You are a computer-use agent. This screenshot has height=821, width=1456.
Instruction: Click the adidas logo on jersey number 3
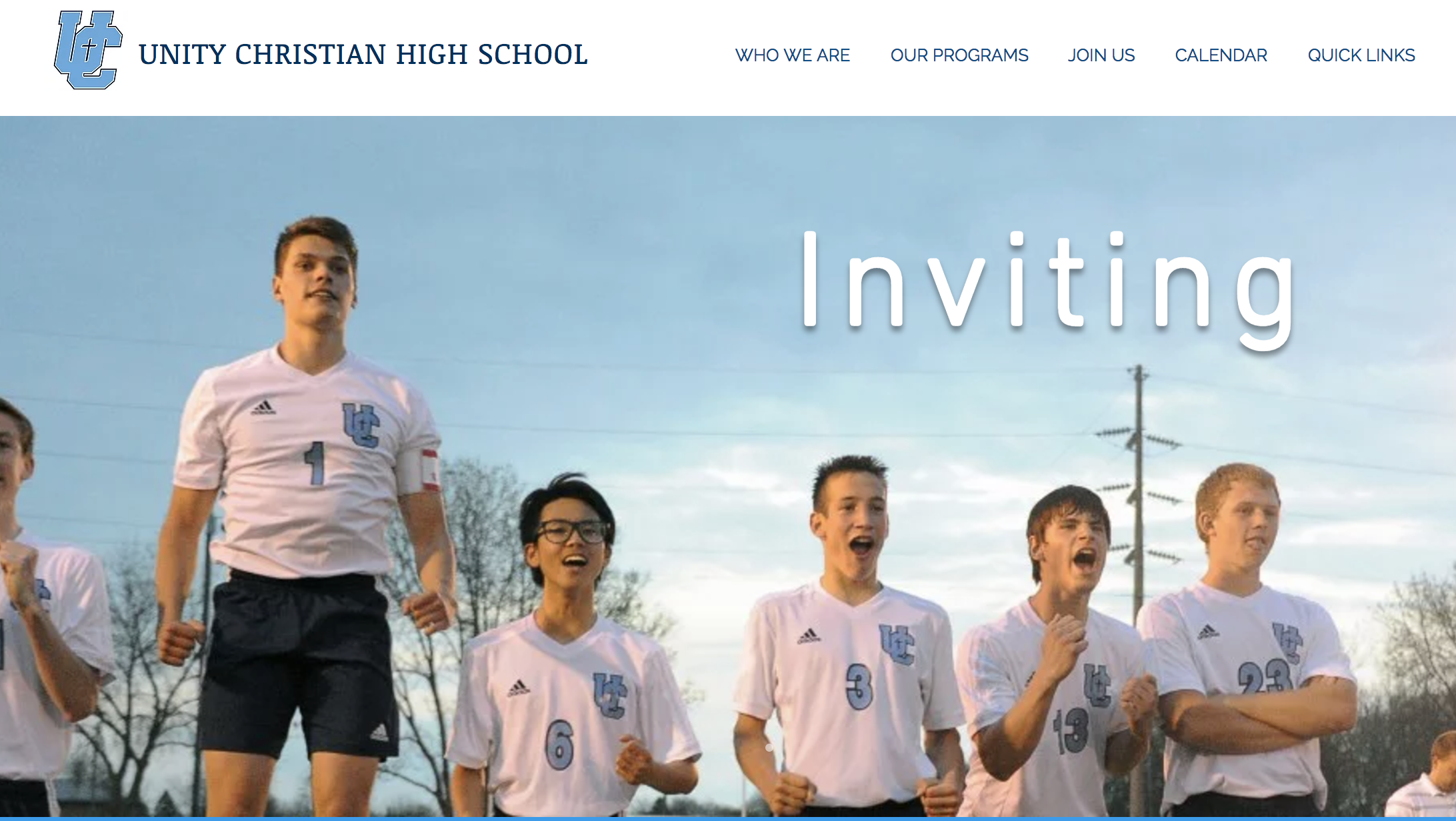pyautogui.click(x=809, y=636)
